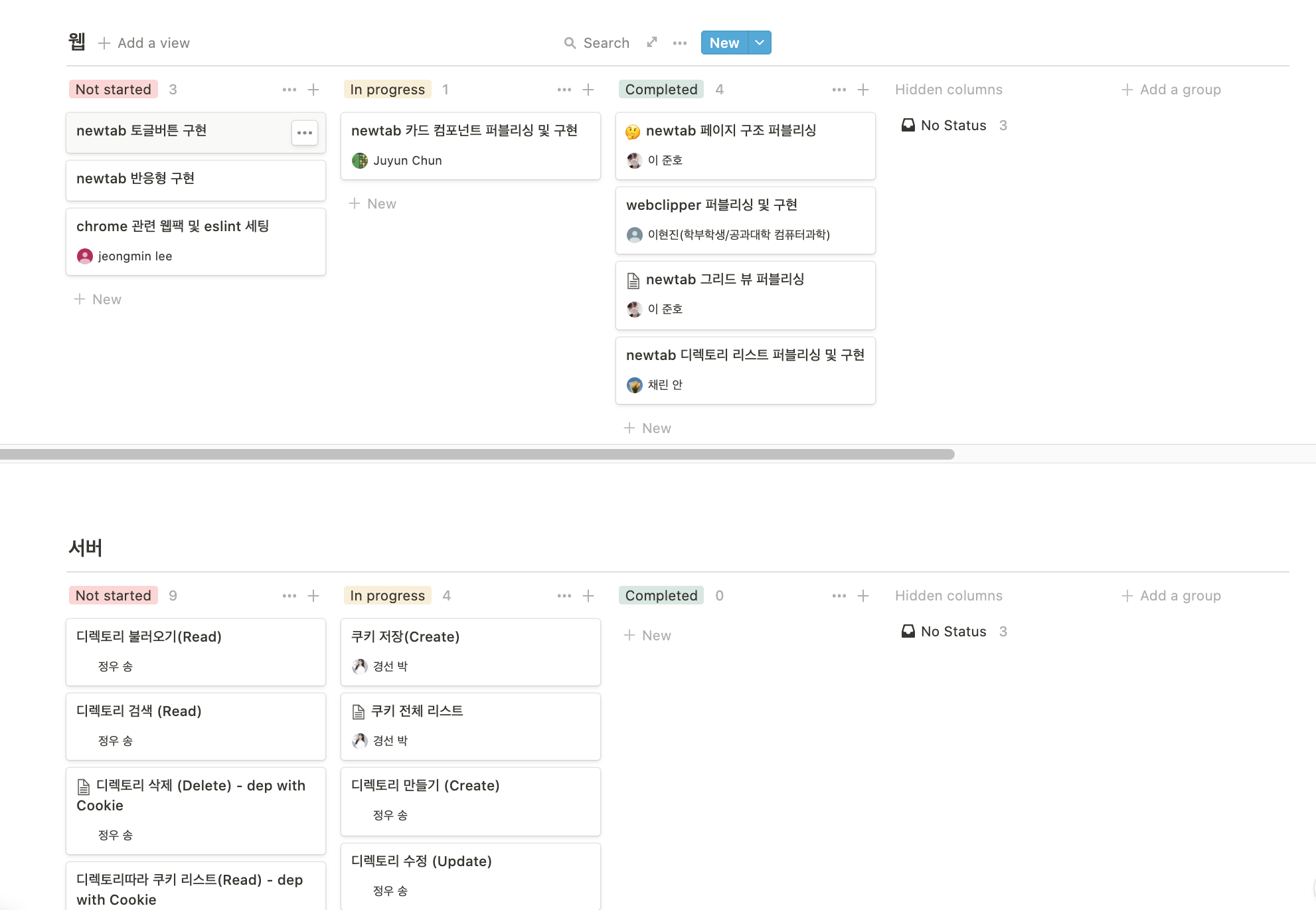Select the 웹 board view tab
Screen dimensions: 1316x910
pyautogui.click(x=77, y=43)
